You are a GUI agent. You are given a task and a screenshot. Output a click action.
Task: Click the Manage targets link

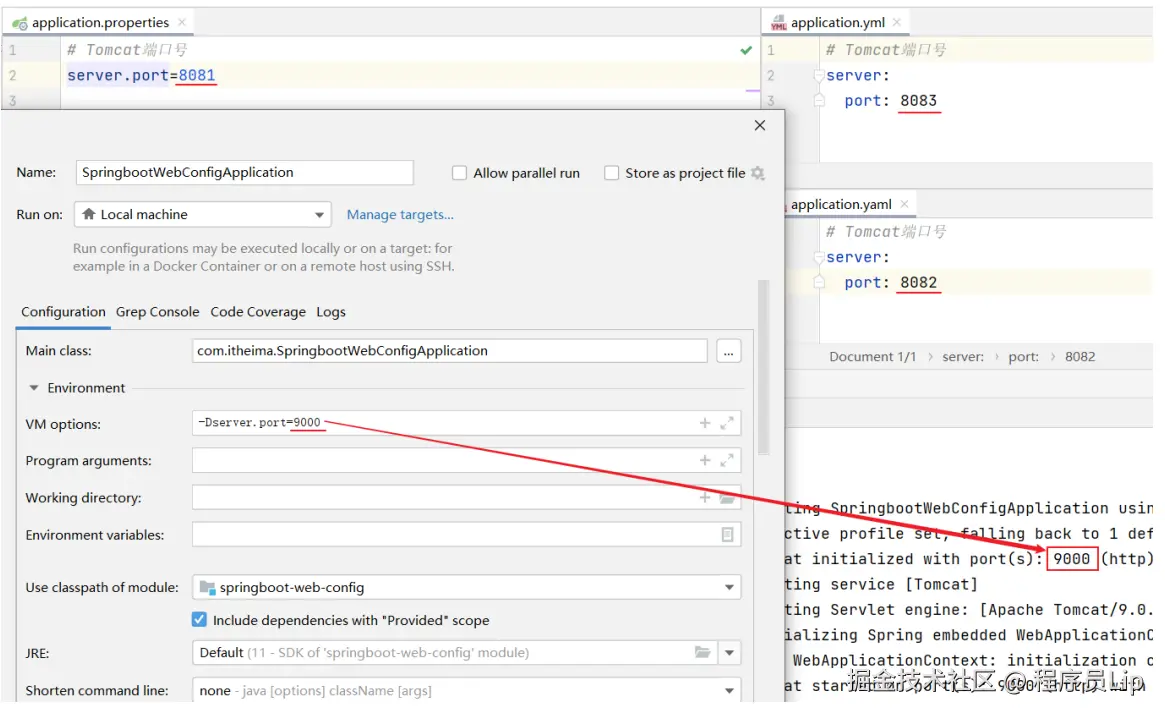pyautogui.click(x=400, y=215)
